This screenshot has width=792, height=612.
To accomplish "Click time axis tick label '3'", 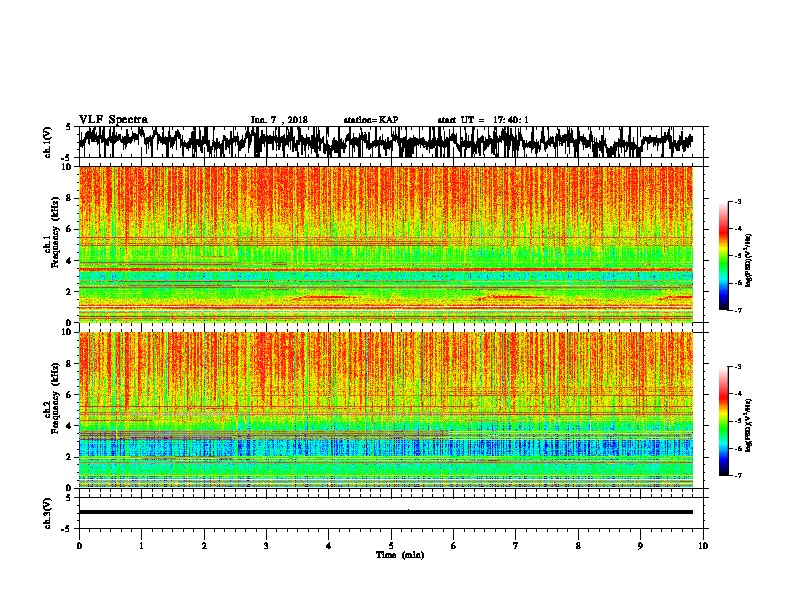I will [266, 546].
